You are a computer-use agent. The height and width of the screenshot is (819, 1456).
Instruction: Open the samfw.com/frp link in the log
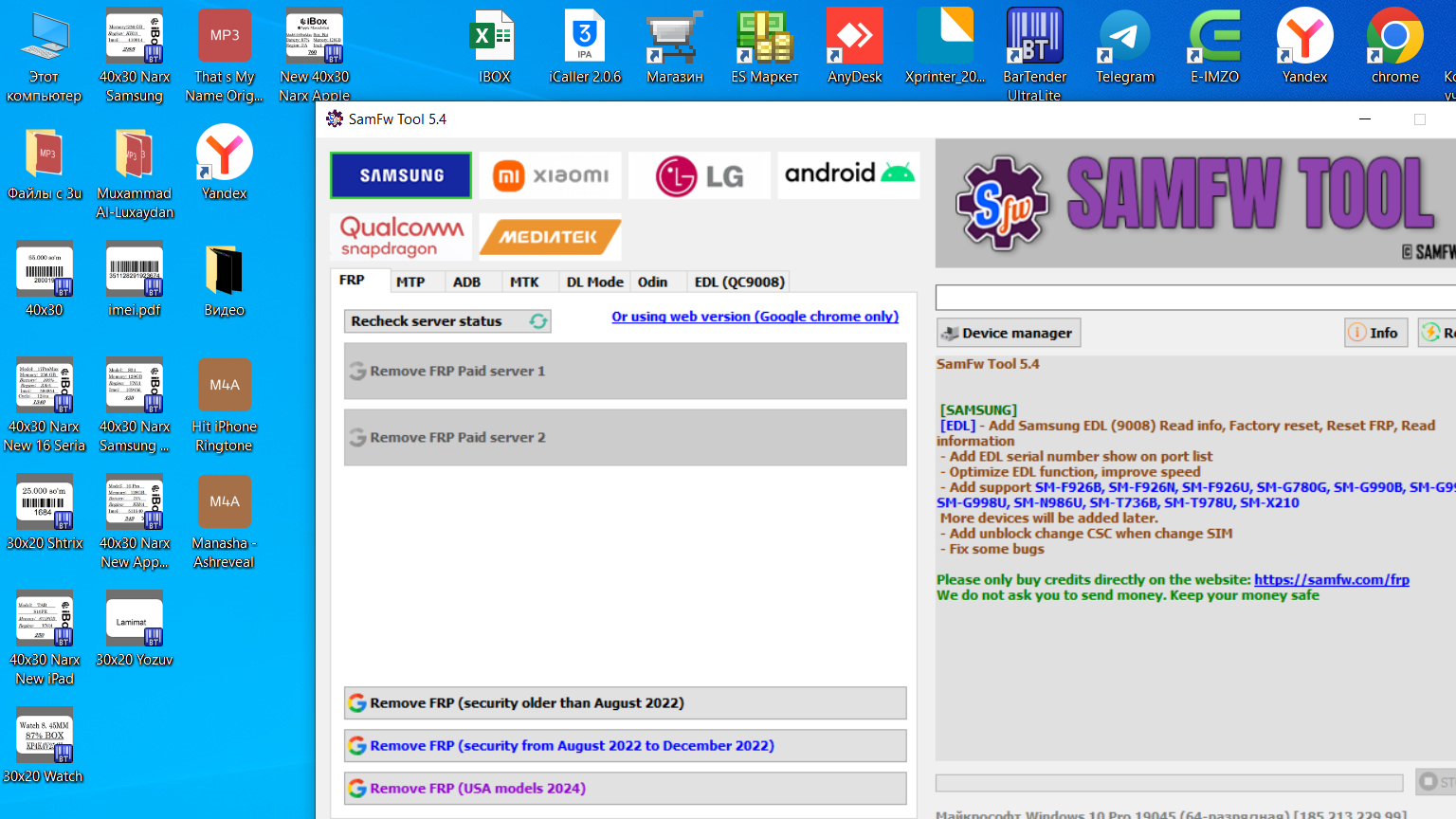[1332, 580]
